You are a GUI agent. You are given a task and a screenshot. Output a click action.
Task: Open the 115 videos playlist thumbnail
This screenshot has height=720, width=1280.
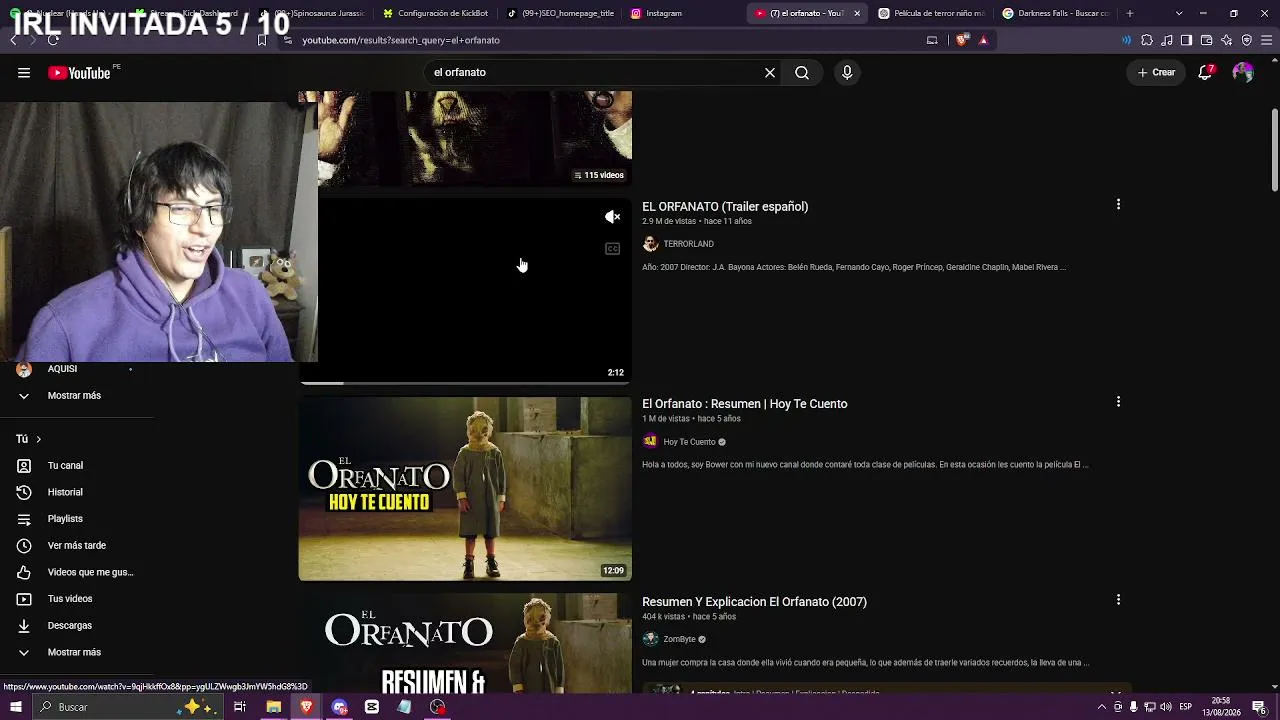475,139
